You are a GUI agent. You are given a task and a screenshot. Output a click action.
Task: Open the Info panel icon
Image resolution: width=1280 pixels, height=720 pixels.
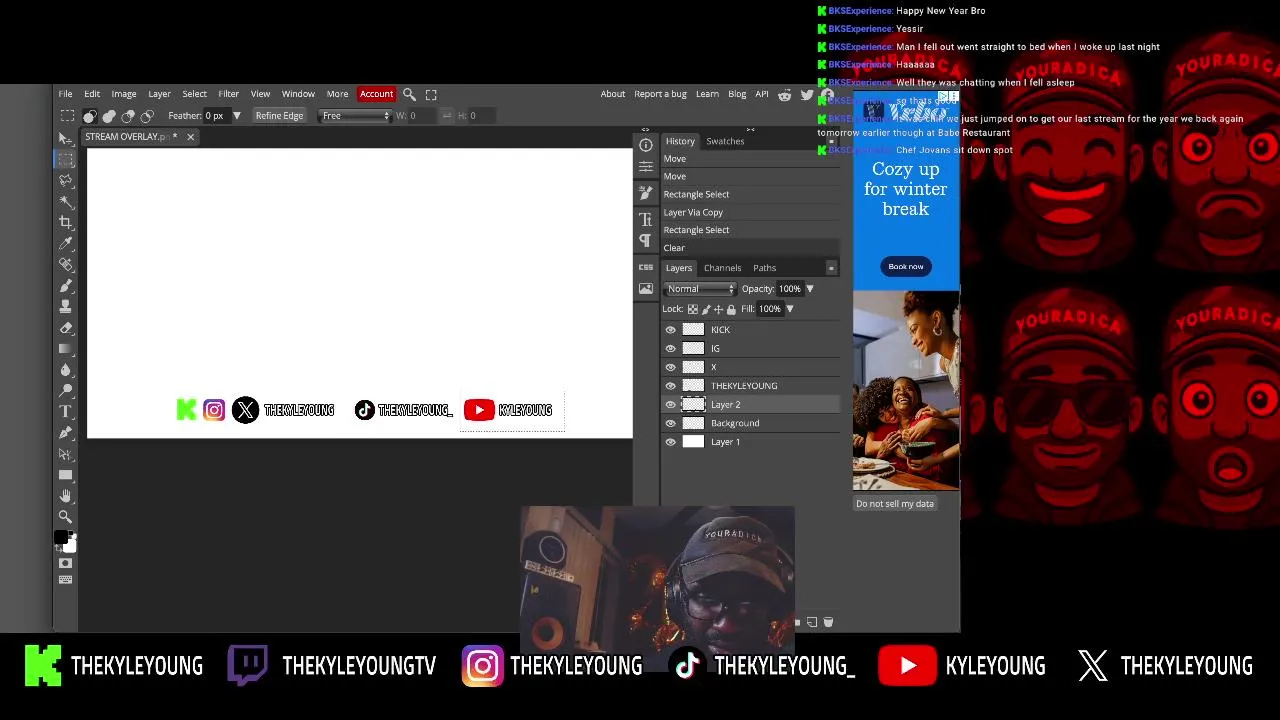click(x=646, y=145)
